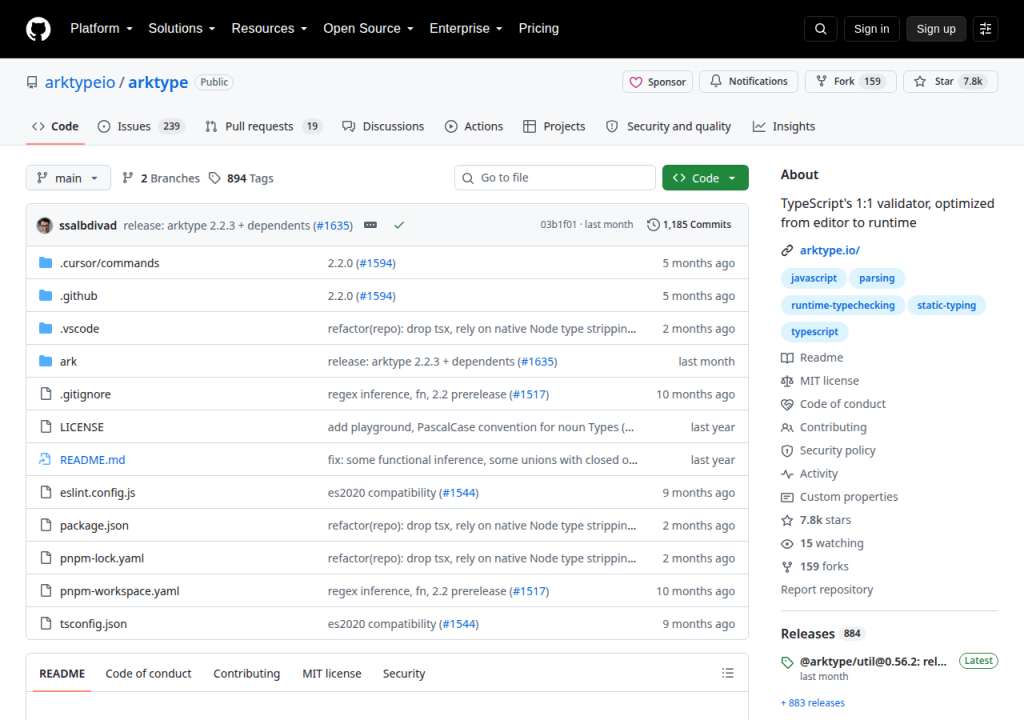View the 894 Tags link
The height and width of the screenshot is (720, 1024).
pos(241,178)
